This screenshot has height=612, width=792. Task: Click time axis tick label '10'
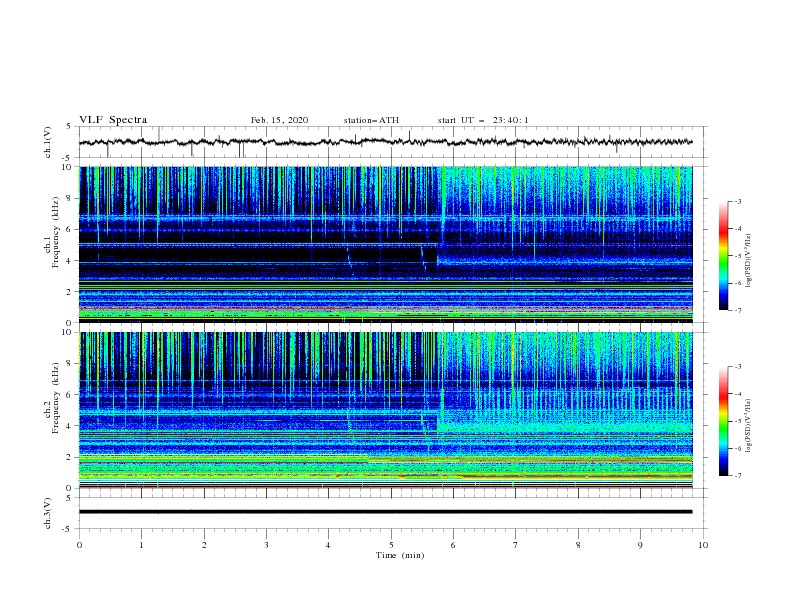pyautogui.click(x=703, y=545)
